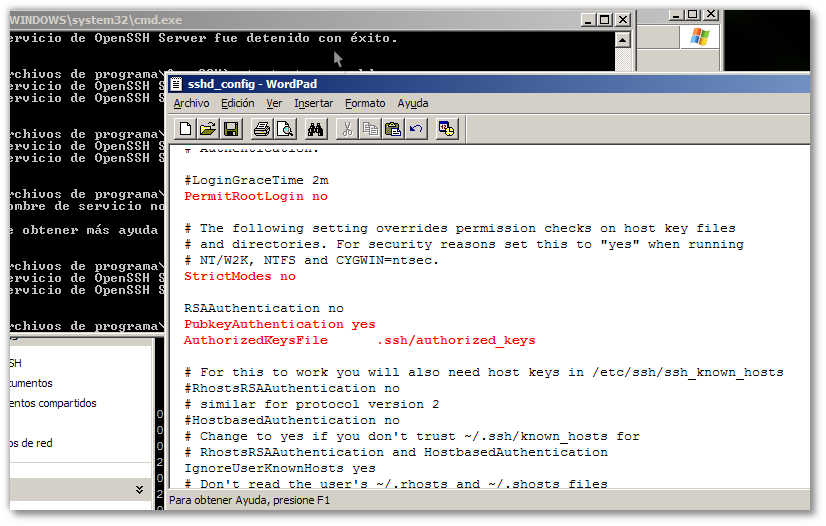Click the 'umentos' link in side panel
Viewport: 826px width, 526px height.
(x=31, y=383)
